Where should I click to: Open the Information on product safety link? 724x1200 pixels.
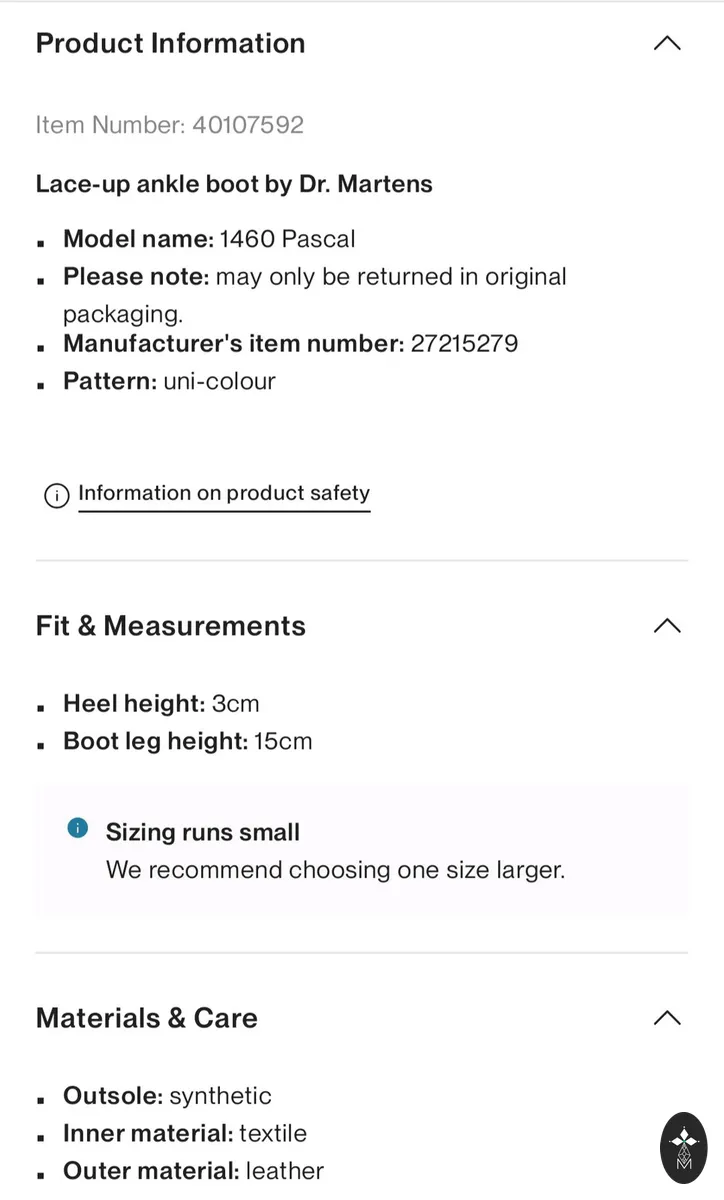[x=224, y=493]
